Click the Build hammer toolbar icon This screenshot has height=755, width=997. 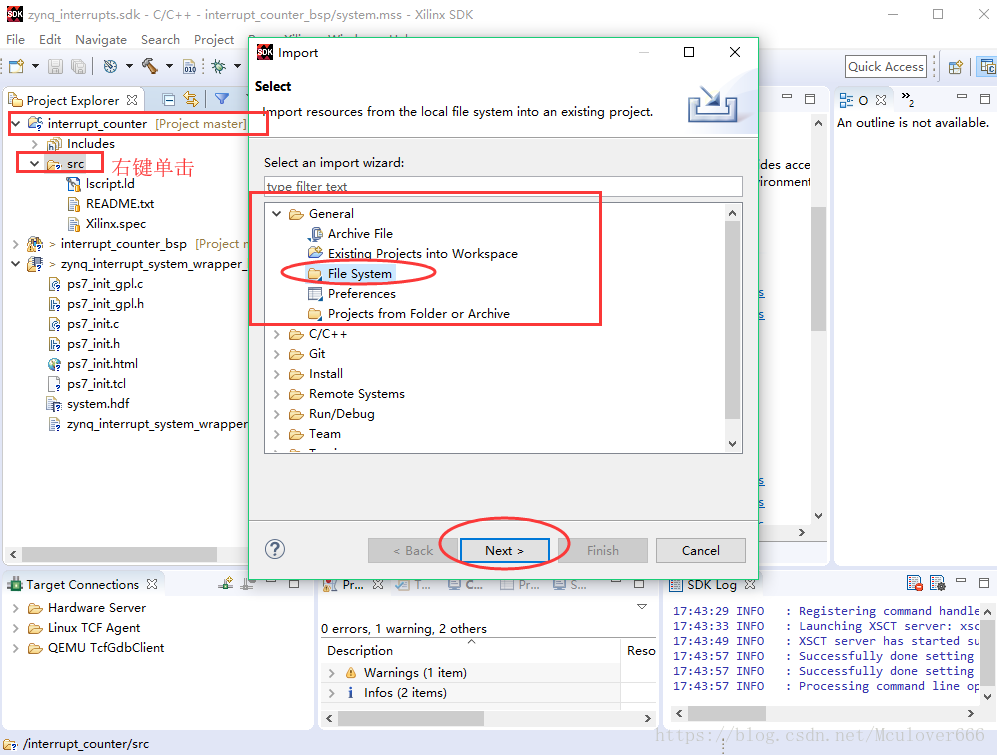150,66
